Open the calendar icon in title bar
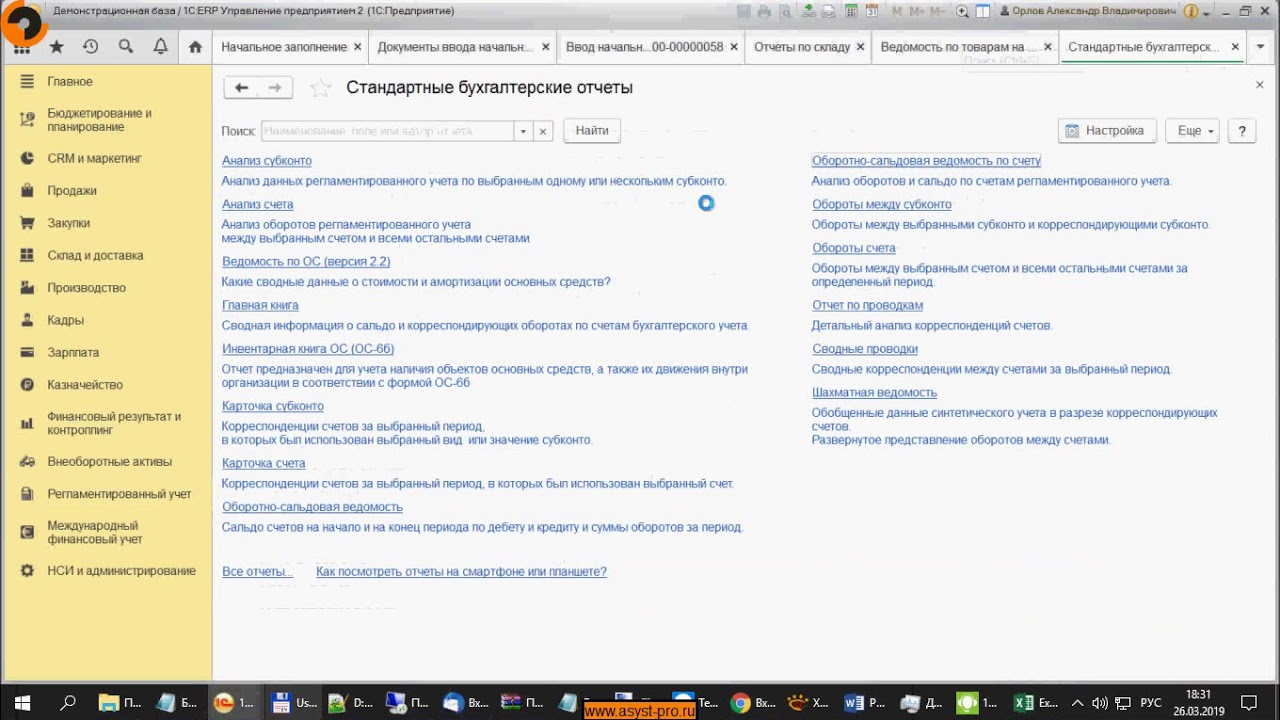This screenshot has height=720, width=1280. [872, 11]
